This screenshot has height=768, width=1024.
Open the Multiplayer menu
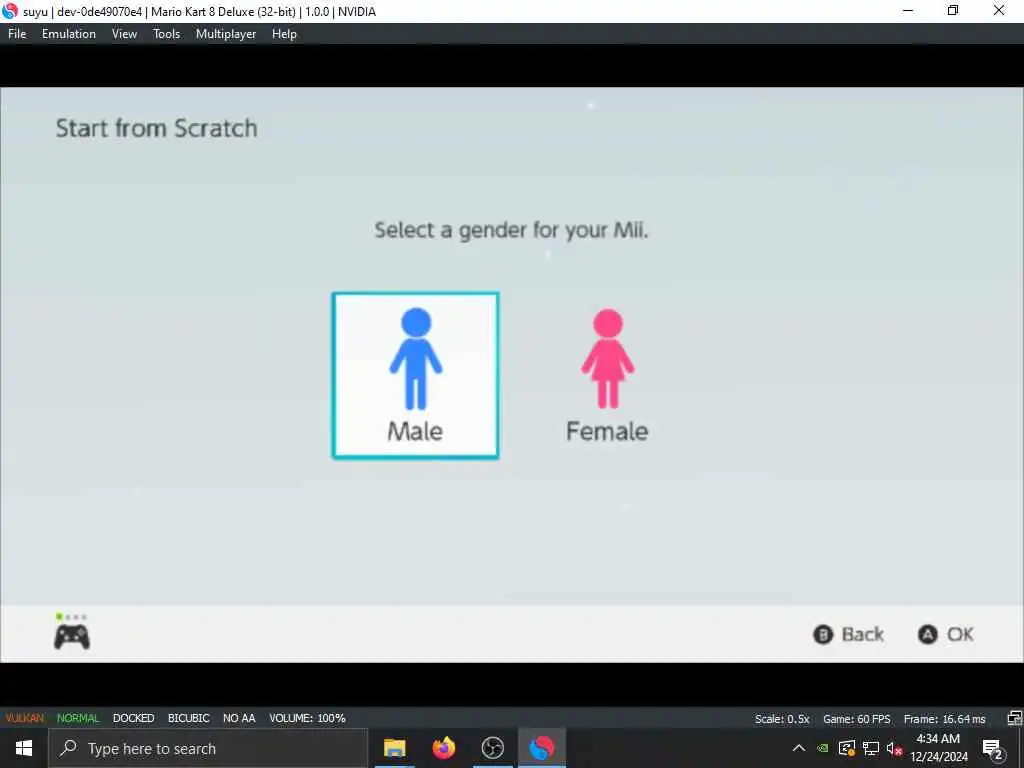226,34
